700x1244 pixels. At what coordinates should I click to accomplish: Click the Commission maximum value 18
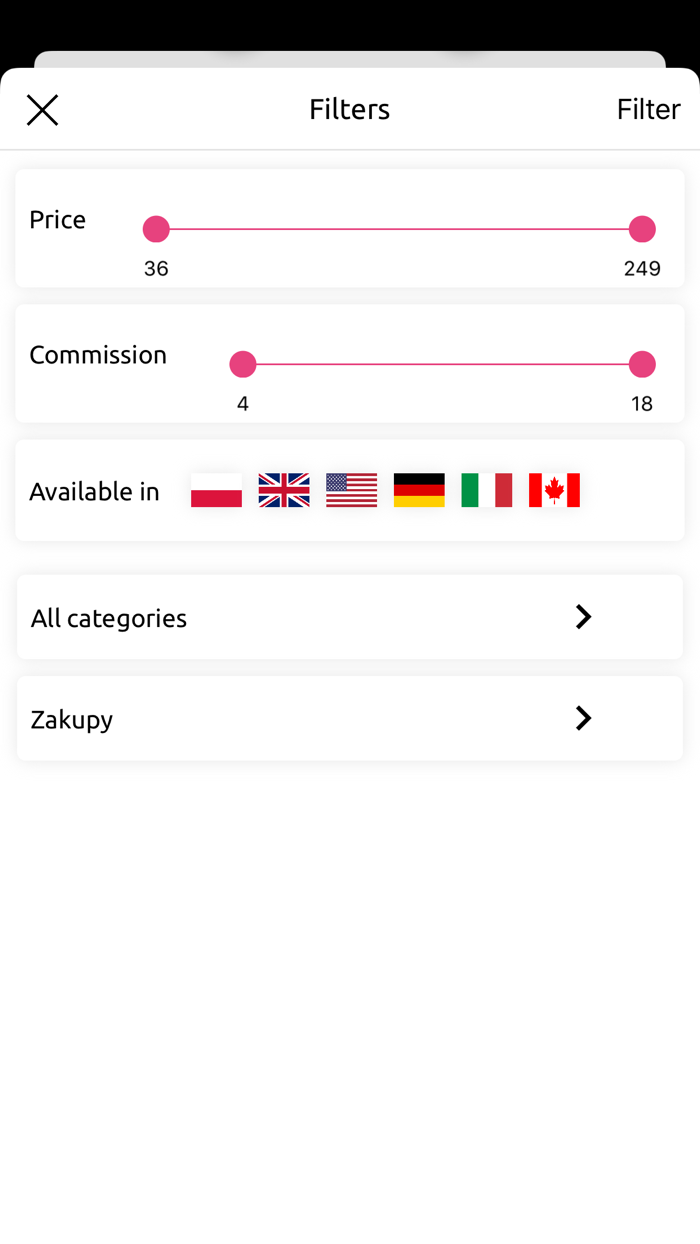[642, 404]
